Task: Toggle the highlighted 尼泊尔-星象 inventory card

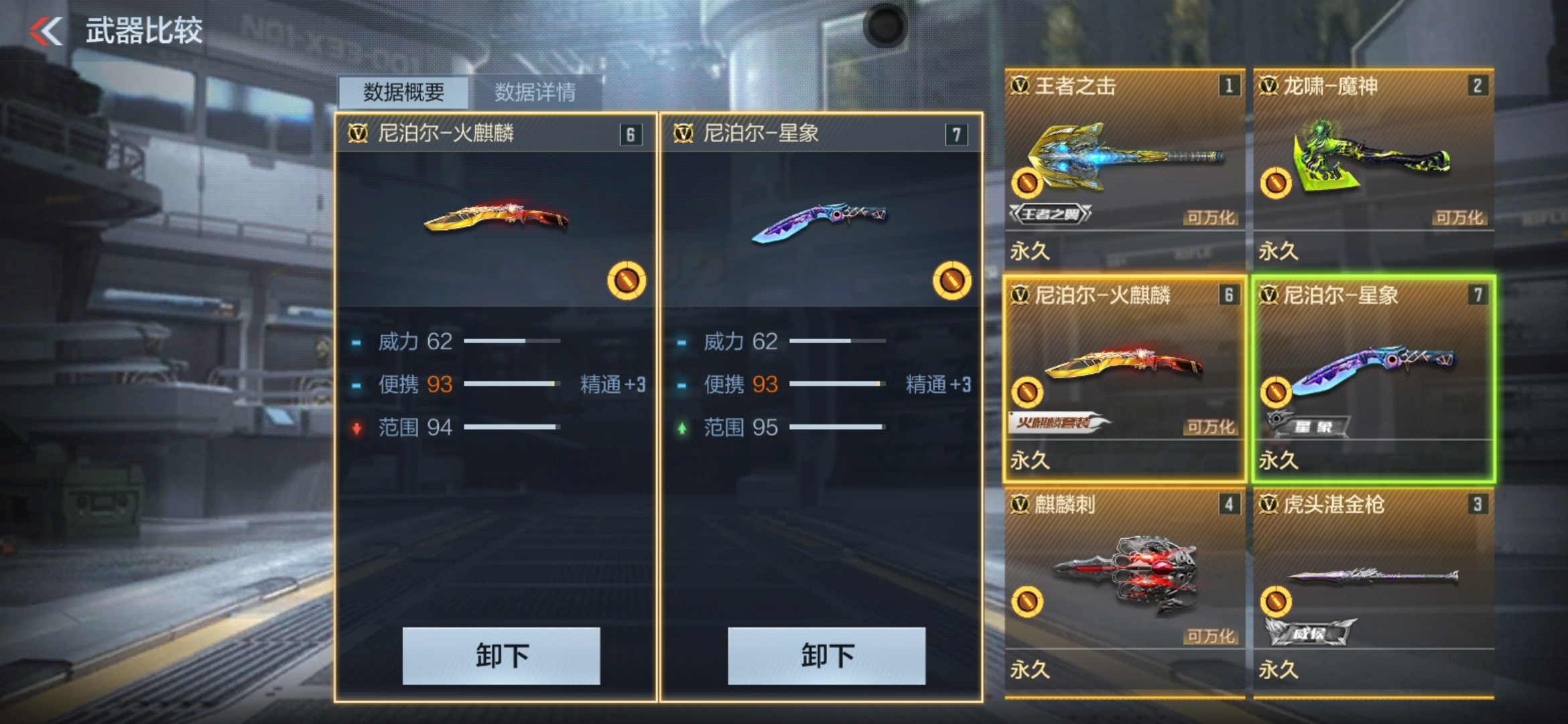Action: [1374, 379]
